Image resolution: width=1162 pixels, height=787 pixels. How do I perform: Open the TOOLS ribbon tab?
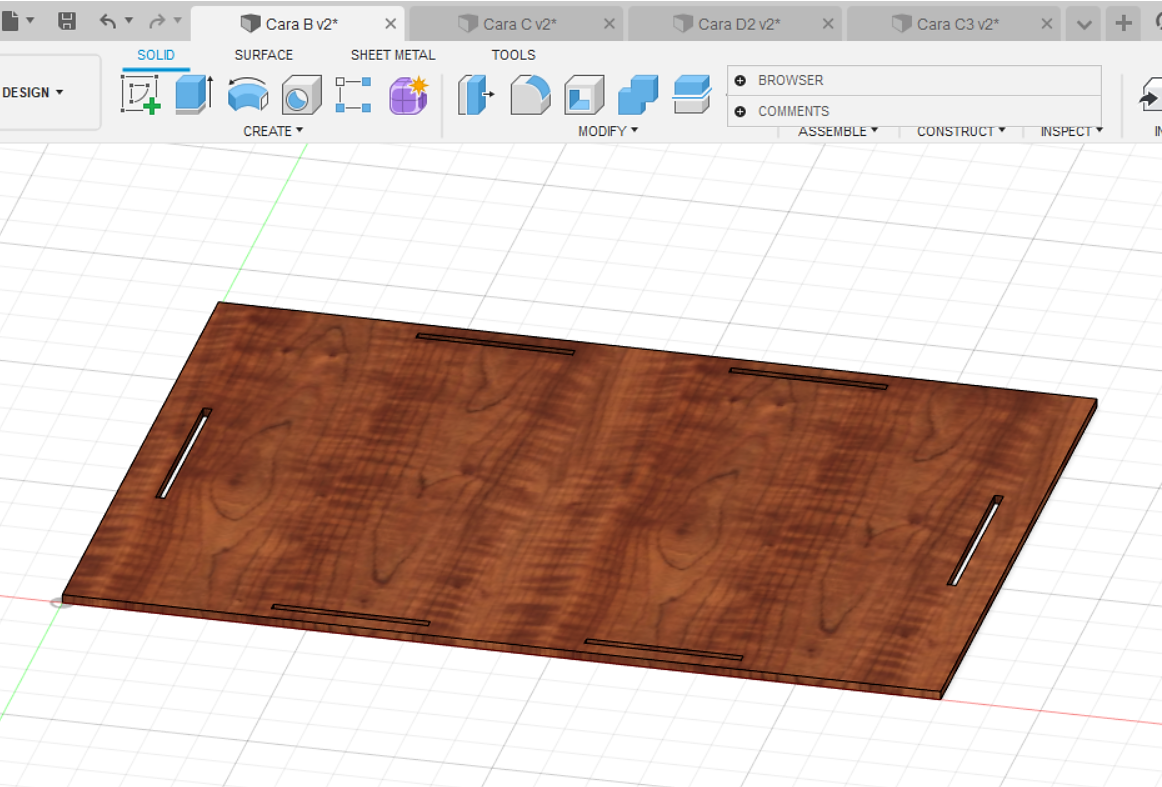pyautogui.click(x=514, y=55)
